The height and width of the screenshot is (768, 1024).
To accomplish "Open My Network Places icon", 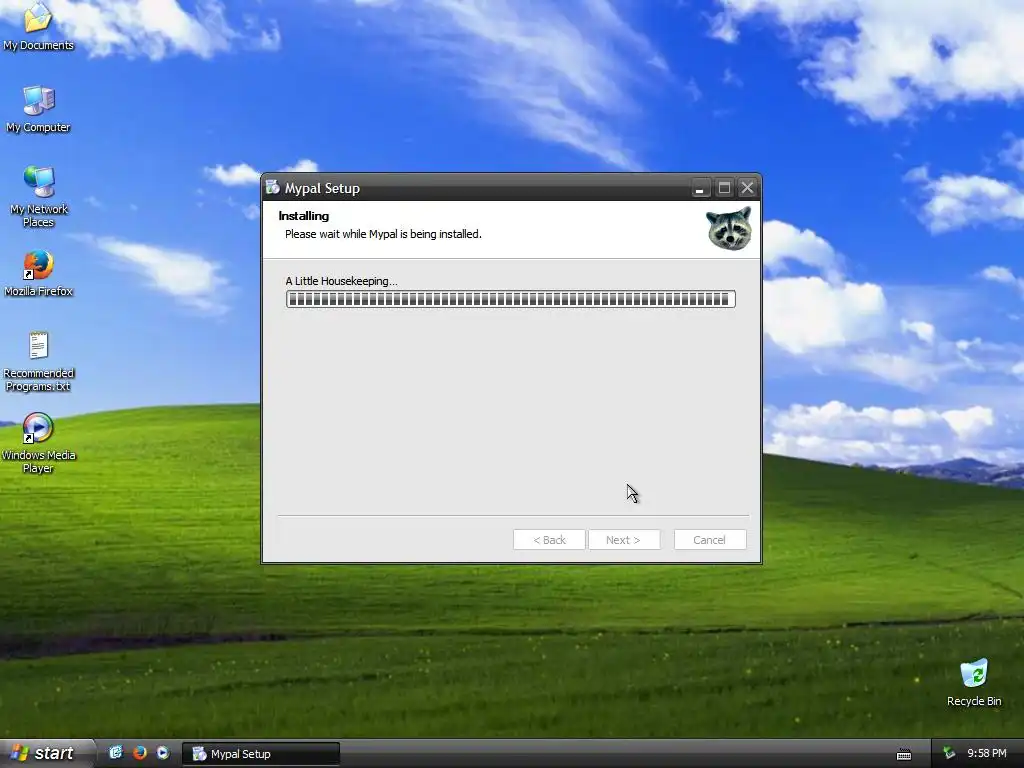I will [38, 197].
